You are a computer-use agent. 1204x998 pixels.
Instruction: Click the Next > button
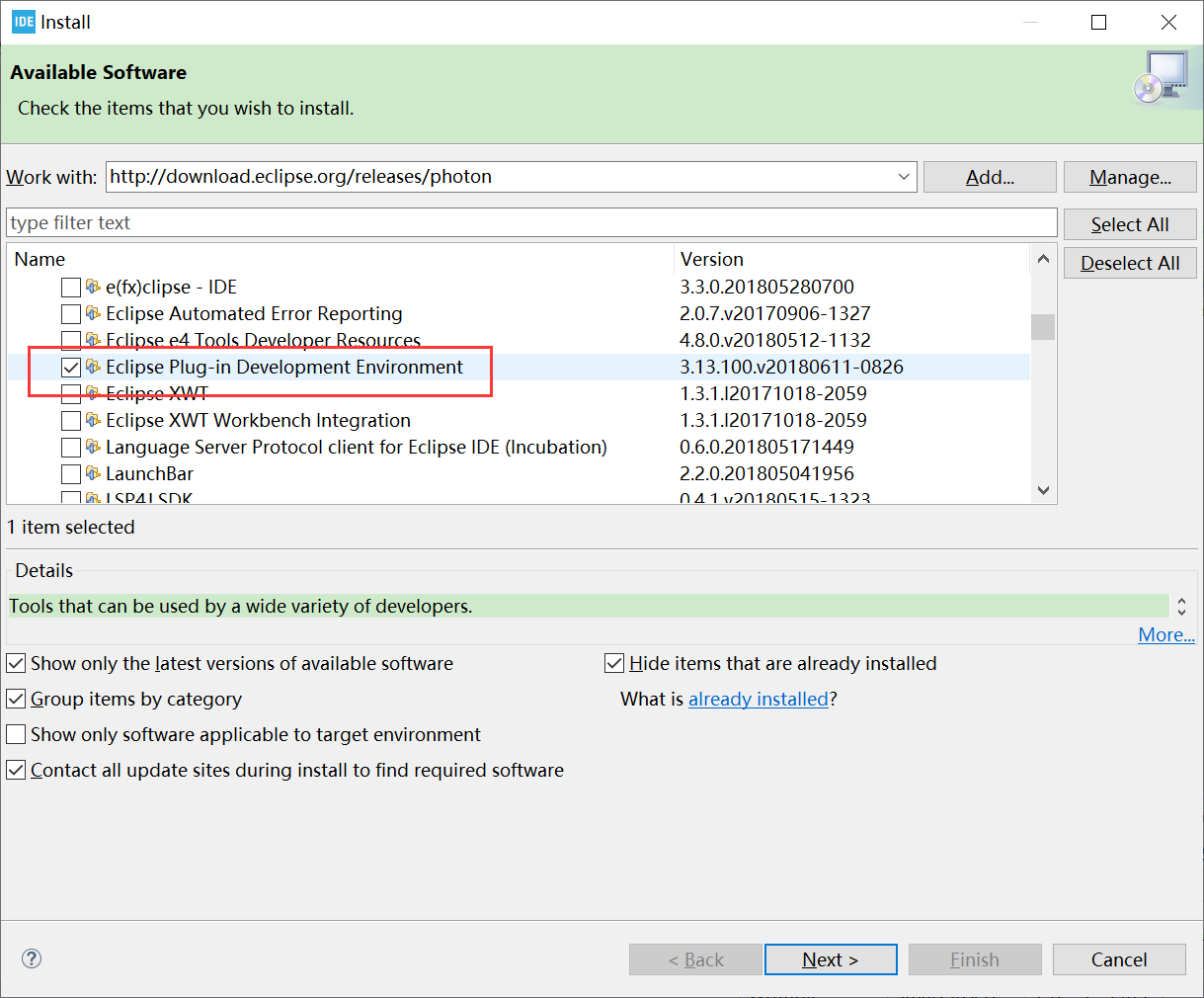pyautogui.click(x=831, y=959)
